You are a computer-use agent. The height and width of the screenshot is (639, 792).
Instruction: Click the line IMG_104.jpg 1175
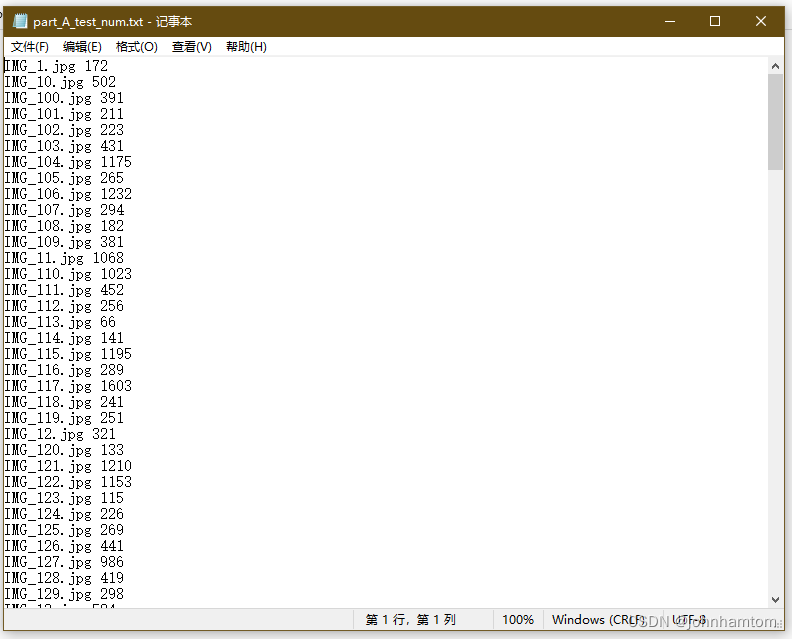tap(68, 162)
